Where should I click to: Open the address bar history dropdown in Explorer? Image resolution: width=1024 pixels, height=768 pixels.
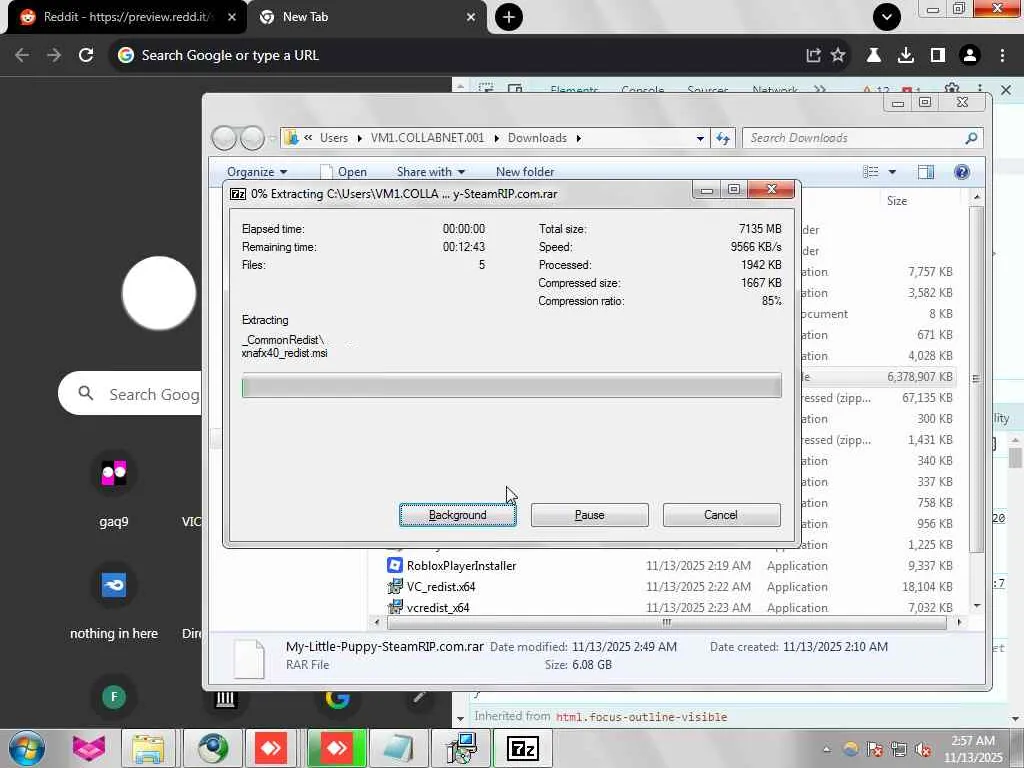click(700, 138)
